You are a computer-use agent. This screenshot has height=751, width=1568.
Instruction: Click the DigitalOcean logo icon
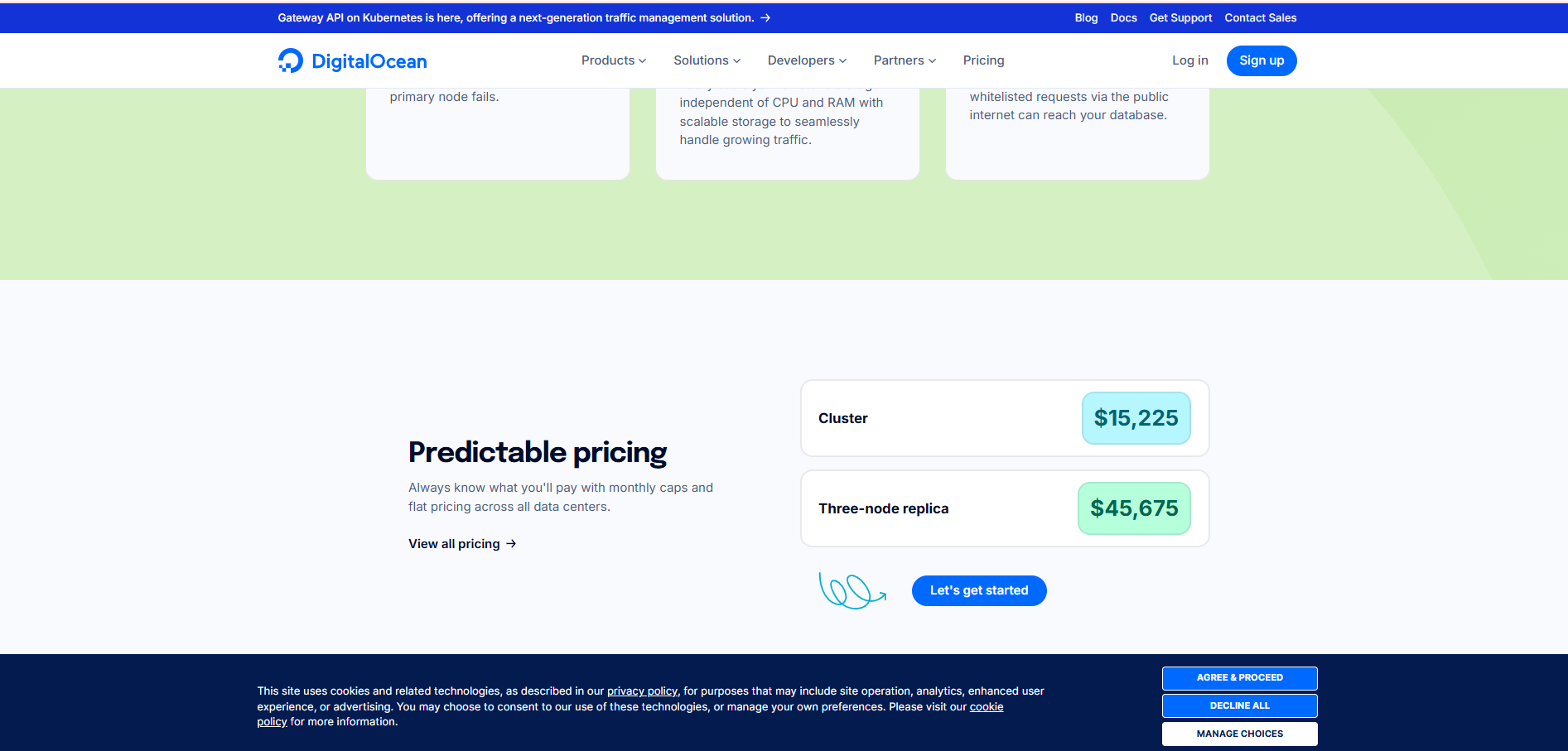point(291,60)
